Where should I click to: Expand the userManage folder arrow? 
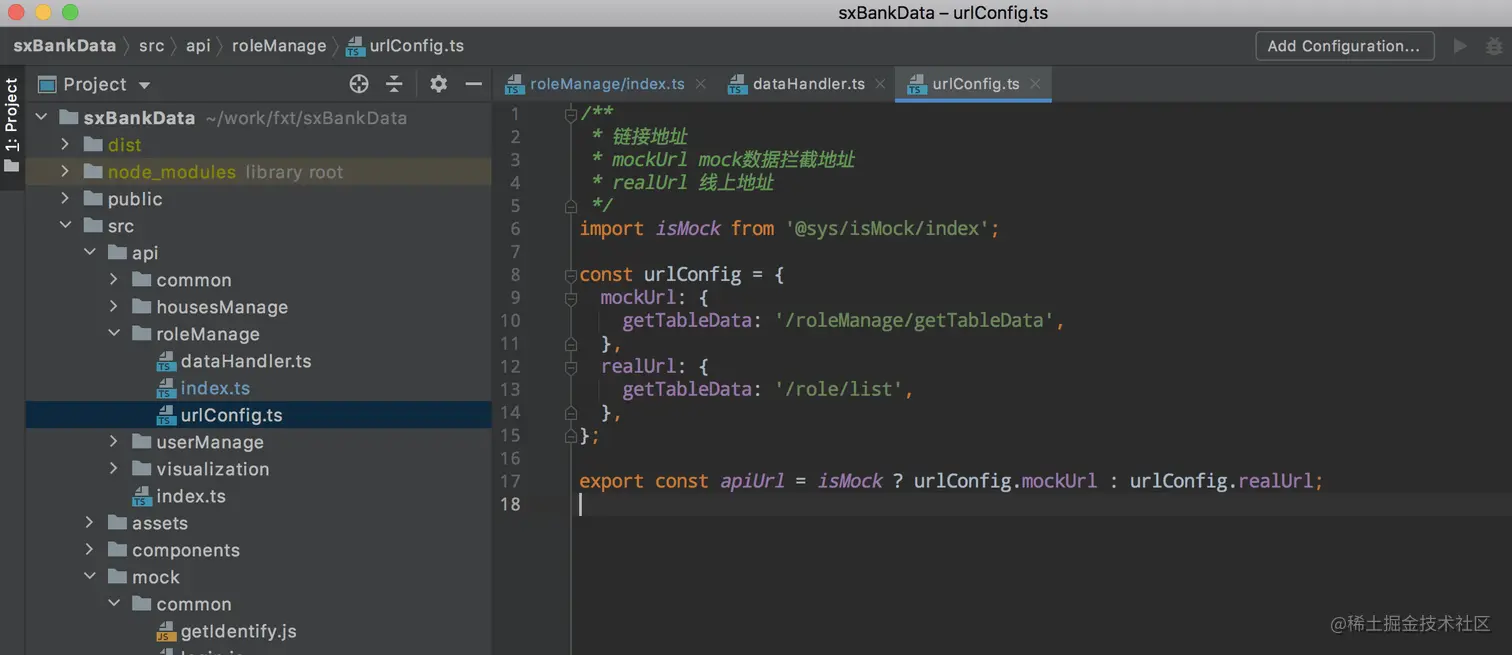(x=113, y=442)
